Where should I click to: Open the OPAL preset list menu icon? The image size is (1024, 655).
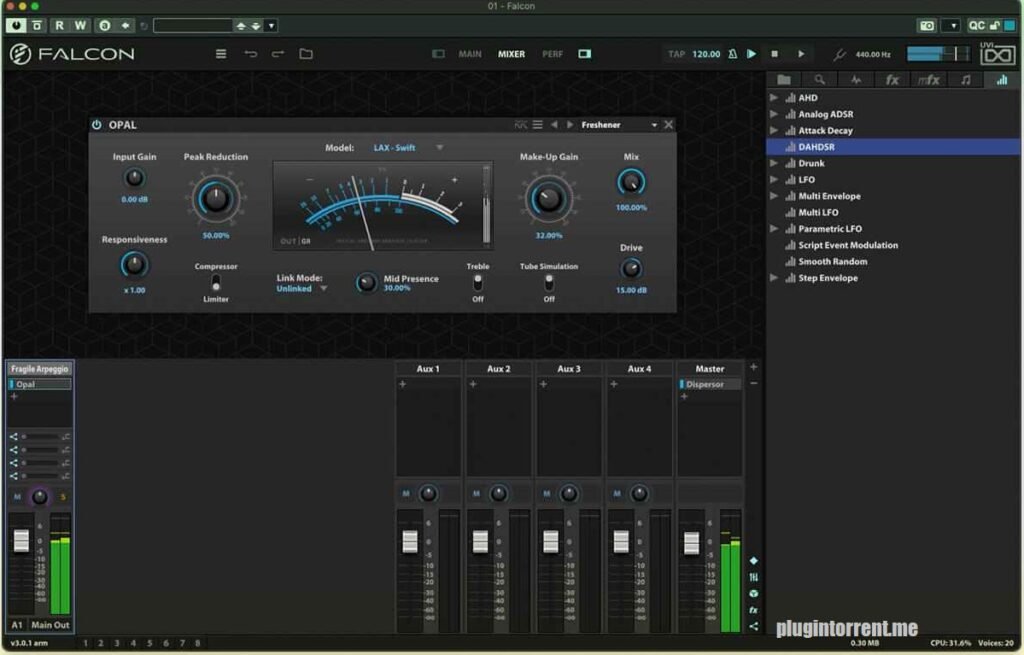click(x=537, y=125)
